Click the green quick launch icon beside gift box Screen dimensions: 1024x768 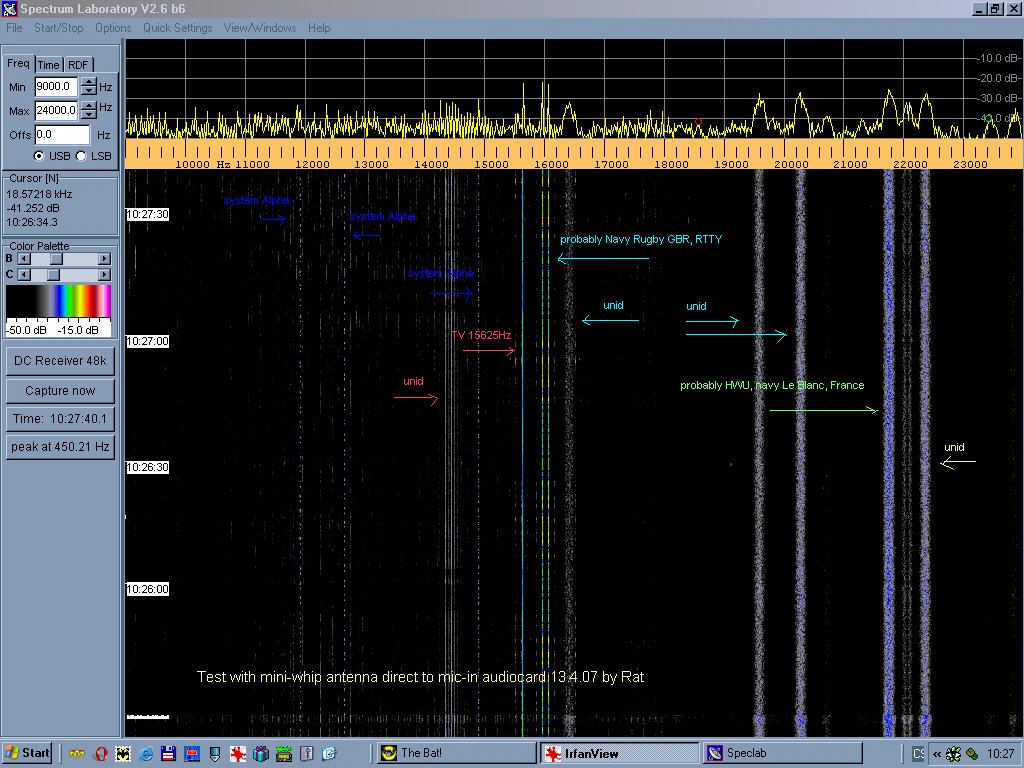(x=283, y=754)
